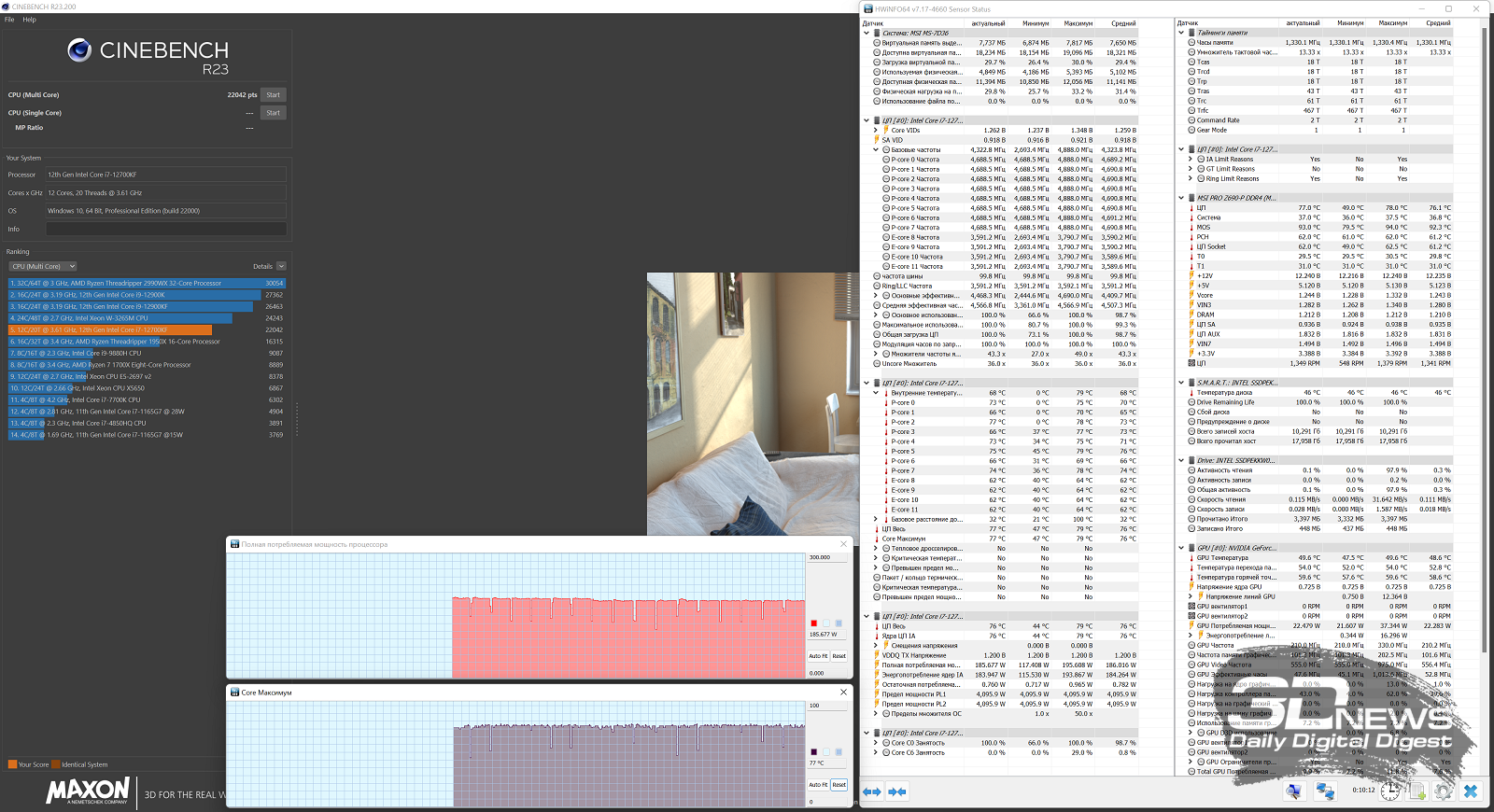Start the CPU (Multi Core) test
The height and width of the screenshot is (812, 1494).
coord(273,95)
